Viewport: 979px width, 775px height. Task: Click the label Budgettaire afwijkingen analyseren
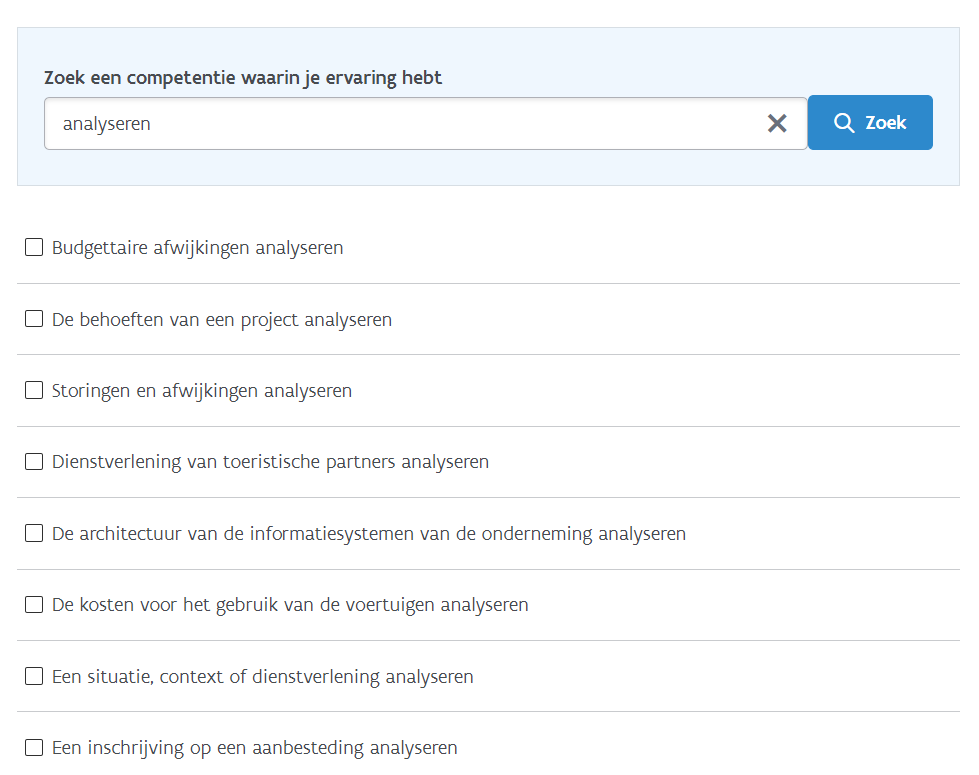pyautogui.click(x=197, y=248)
